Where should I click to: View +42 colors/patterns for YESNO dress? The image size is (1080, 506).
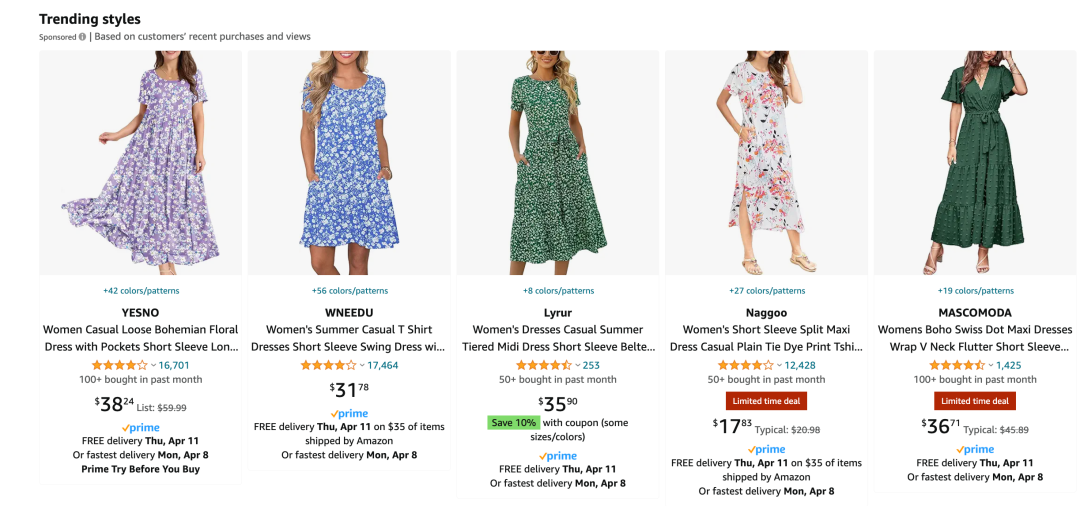[x=140, y=291]
